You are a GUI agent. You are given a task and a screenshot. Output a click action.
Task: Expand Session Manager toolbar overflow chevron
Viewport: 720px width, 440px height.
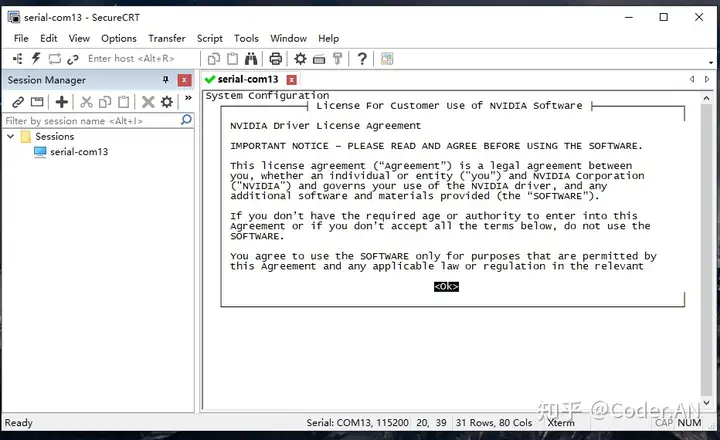(x=188, y=98)
